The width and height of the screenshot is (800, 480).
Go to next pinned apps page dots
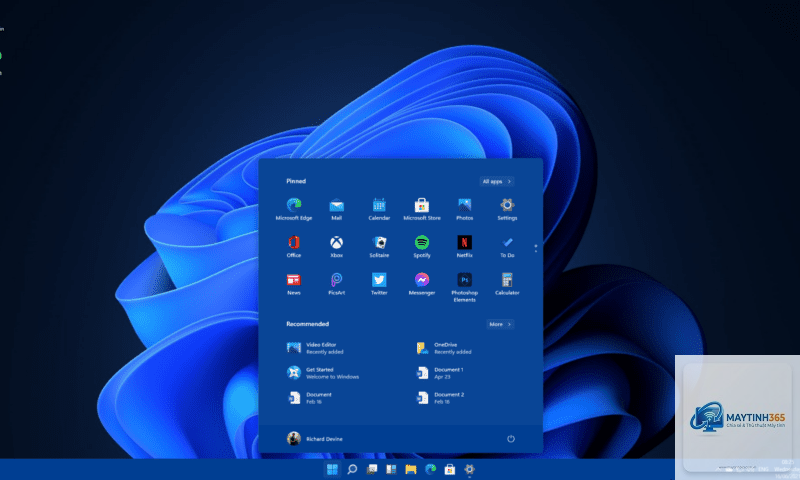tap(536, 248)
